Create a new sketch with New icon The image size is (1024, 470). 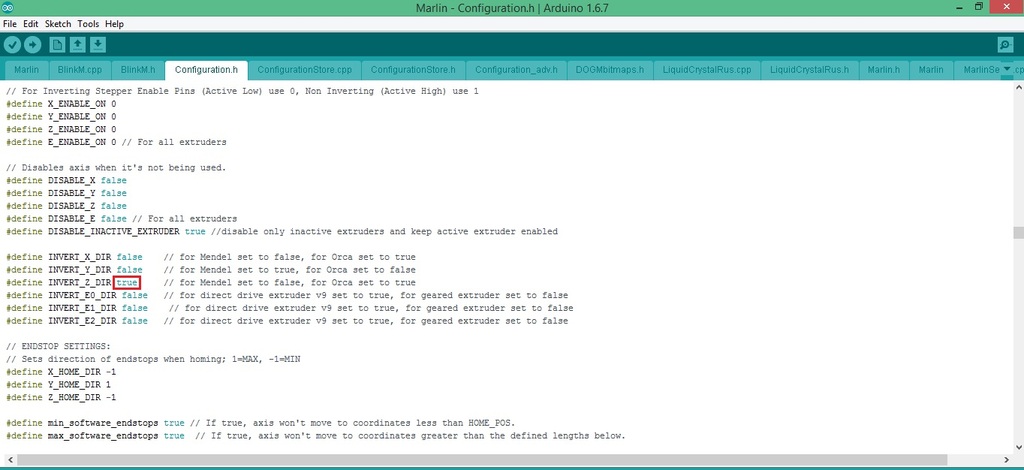click(x=57, y=45)
